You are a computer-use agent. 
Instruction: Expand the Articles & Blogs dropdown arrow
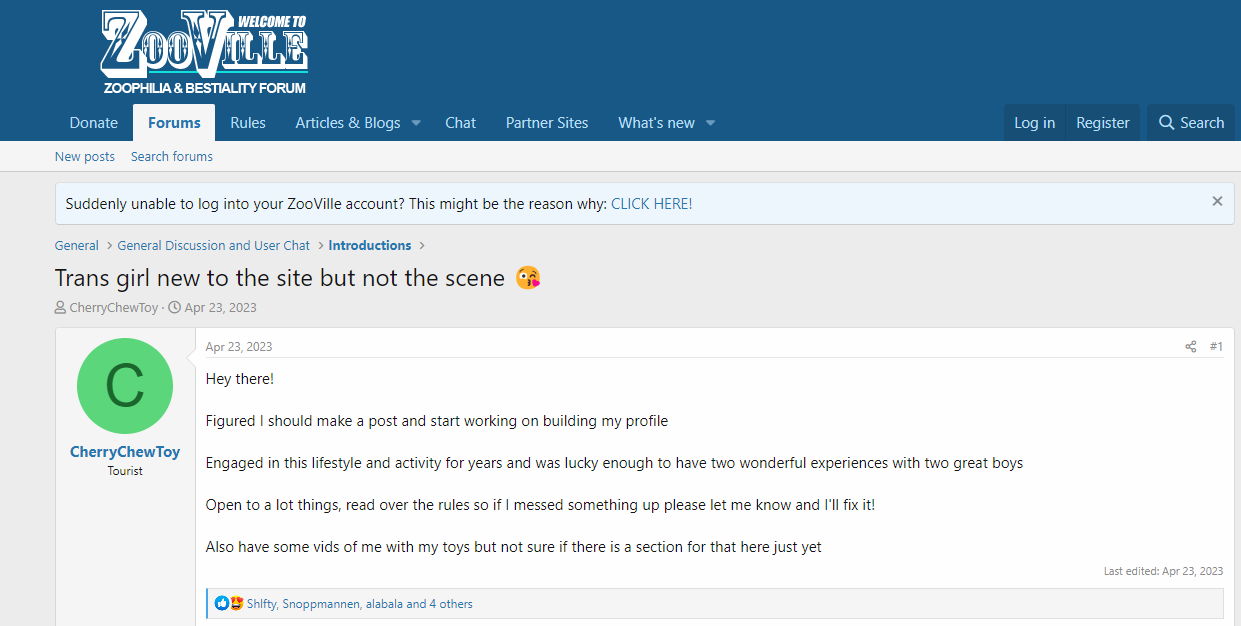(x=417, y=123)
